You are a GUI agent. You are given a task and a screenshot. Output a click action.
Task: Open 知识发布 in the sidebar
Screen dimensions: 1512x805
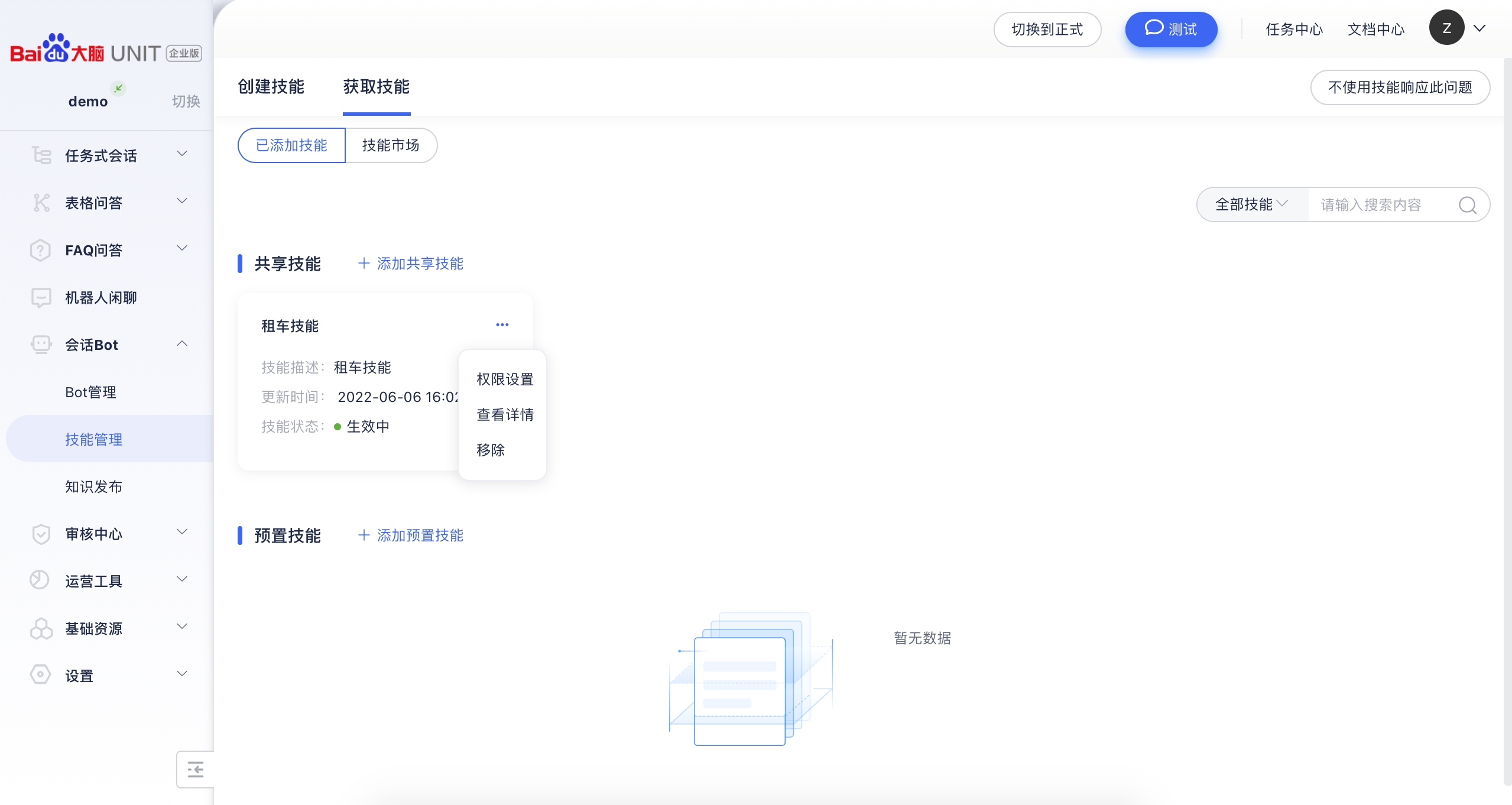pyautogui.click(x=93, y=487)
